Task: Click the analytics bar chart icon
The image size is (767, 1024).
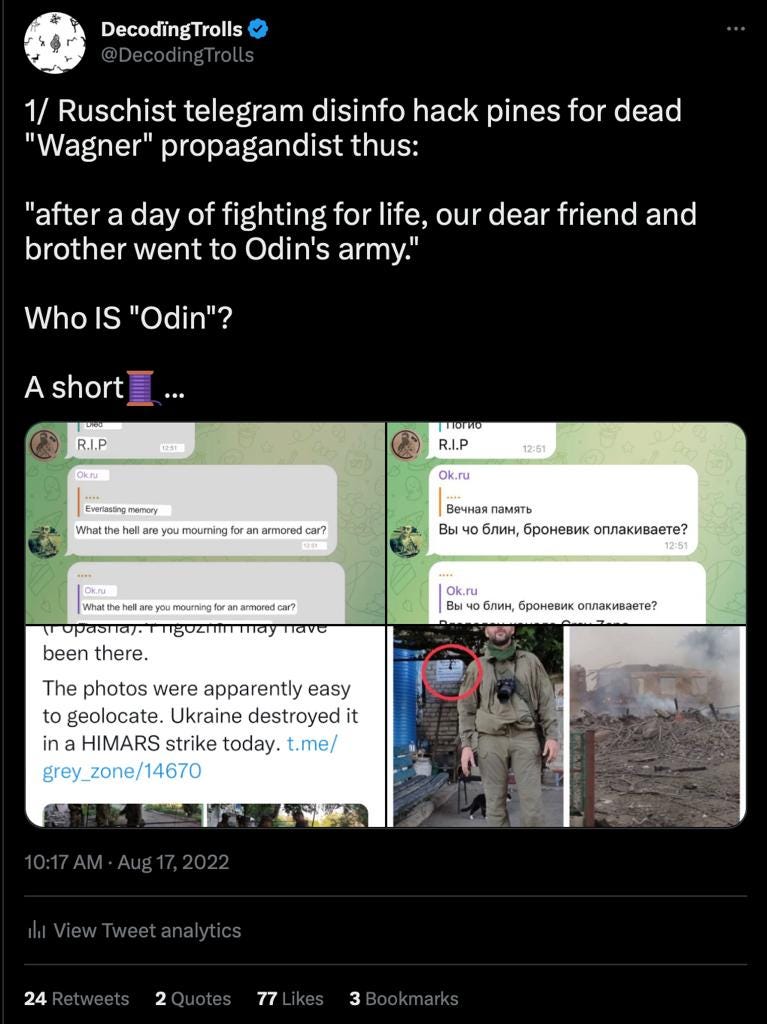Action: click(37, 930)
